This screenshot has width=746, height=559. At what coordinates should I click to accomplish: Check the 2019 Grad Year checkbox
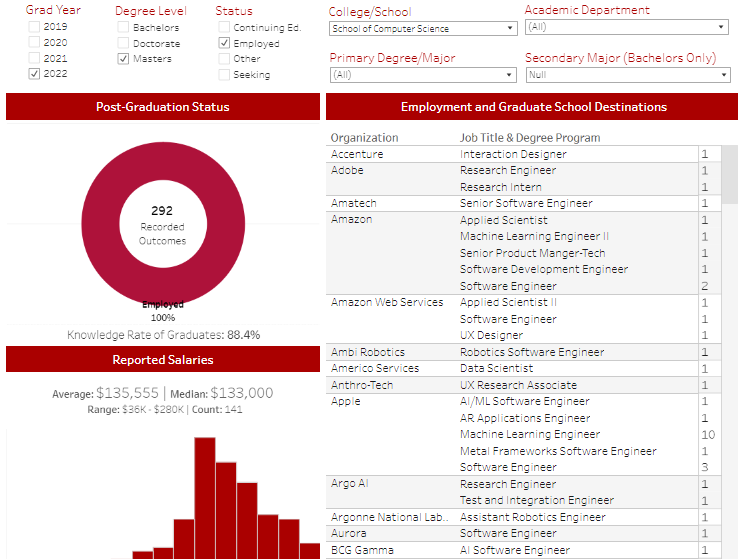(x=34, y=27)
